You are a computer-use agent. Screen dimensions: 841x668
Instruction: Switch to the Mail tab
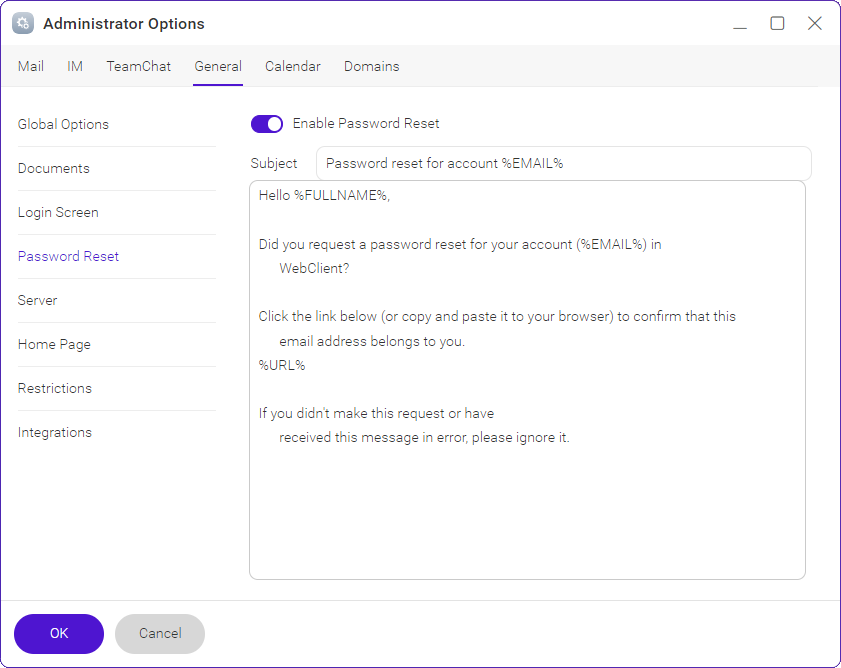pos(31,66)
